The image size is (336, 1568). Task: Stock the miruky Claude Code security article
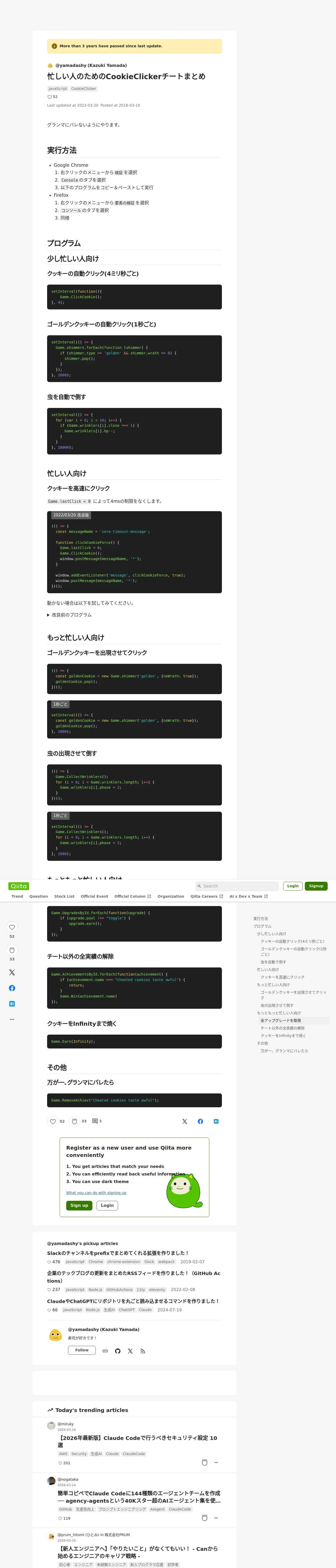[204, 1463]
